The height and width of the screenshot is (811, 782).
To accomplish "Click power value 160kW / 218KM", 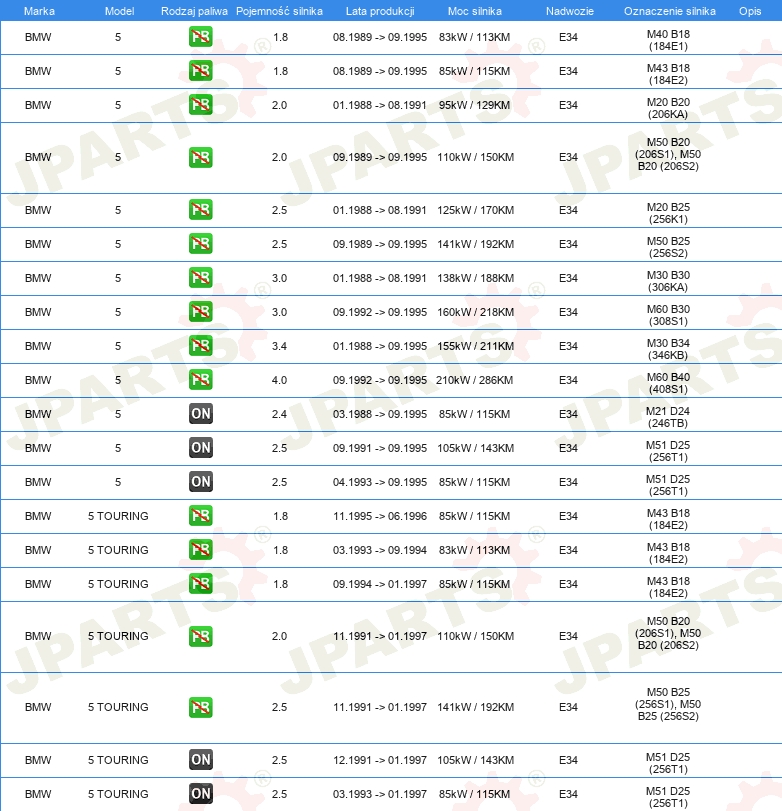I will [475, 312].
